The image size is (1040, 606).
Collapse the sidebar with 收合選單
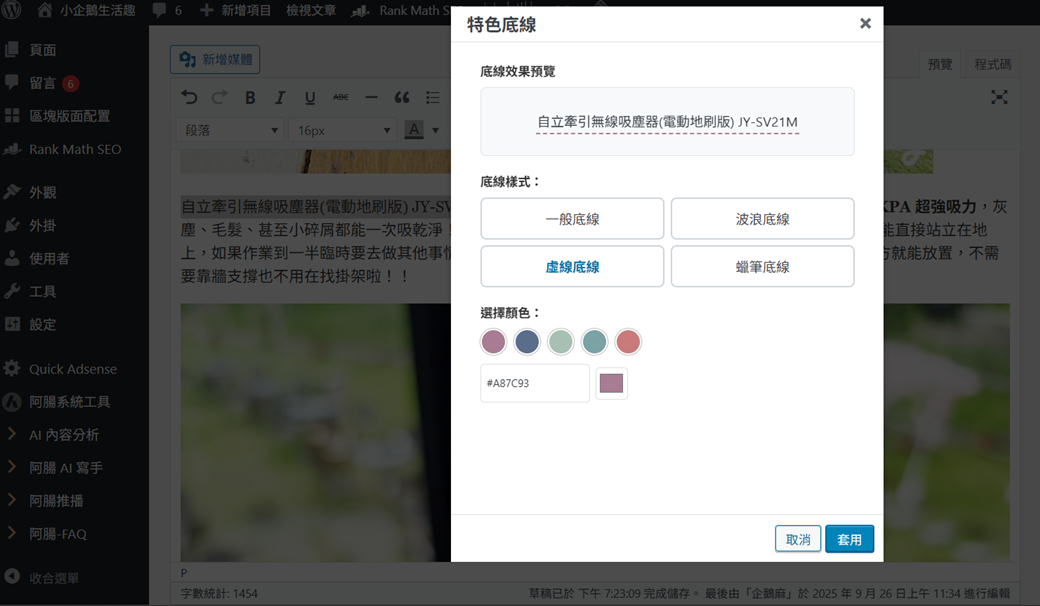tap(53, 578)
